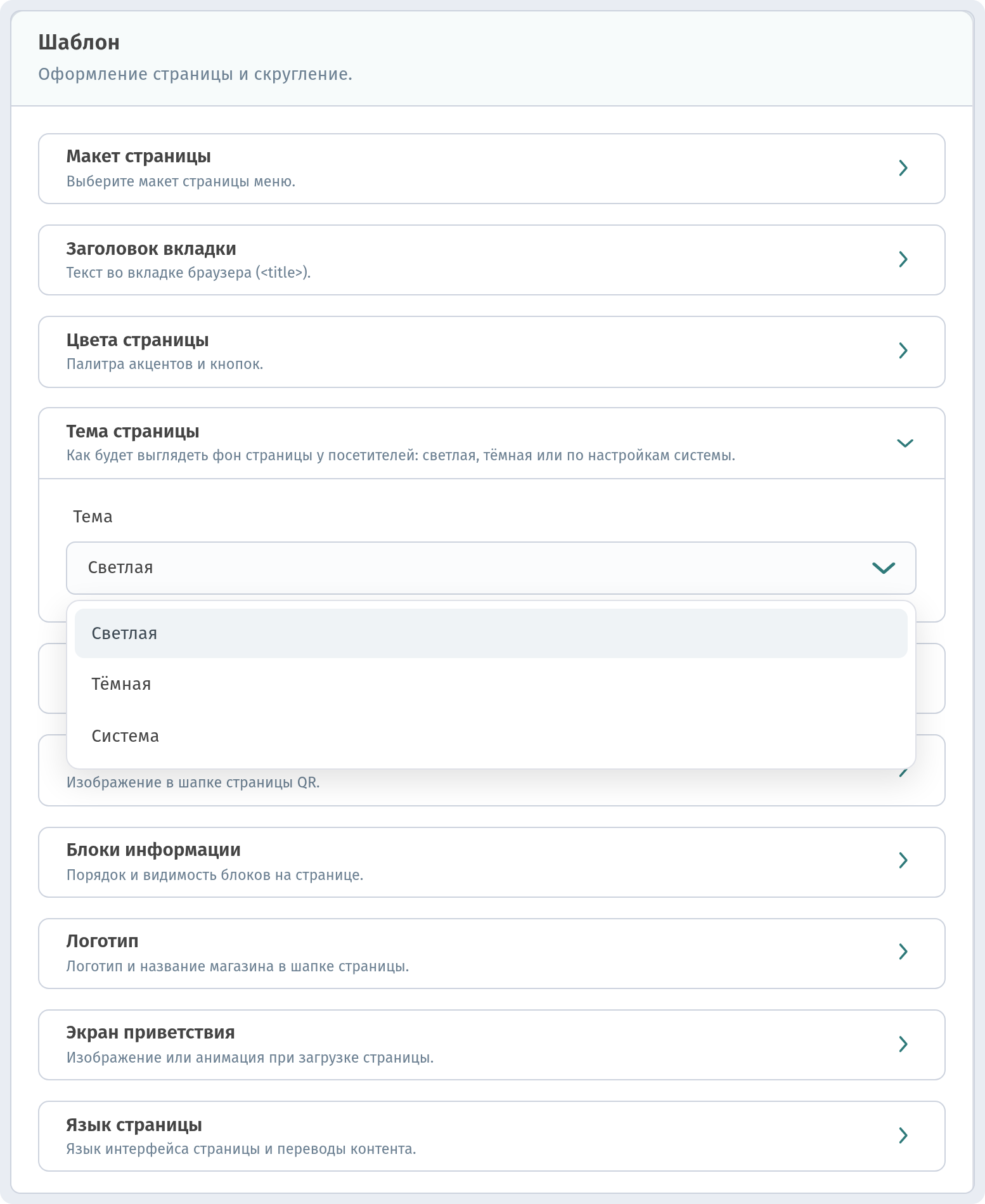Open the Заголовок вкладки section arrow

pos(903,259)
